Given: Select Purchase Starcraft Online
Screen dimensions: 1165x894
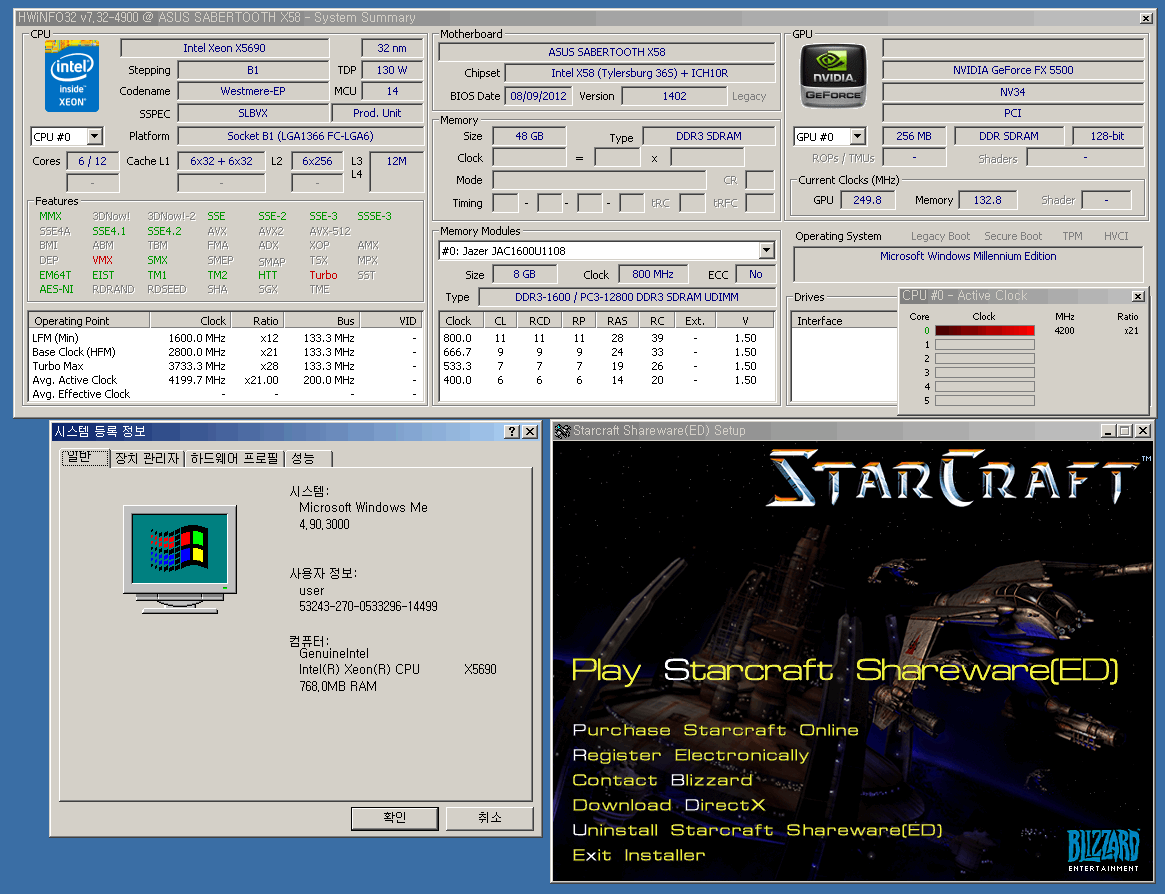Looking at the screenshot, I should (715, 731).
